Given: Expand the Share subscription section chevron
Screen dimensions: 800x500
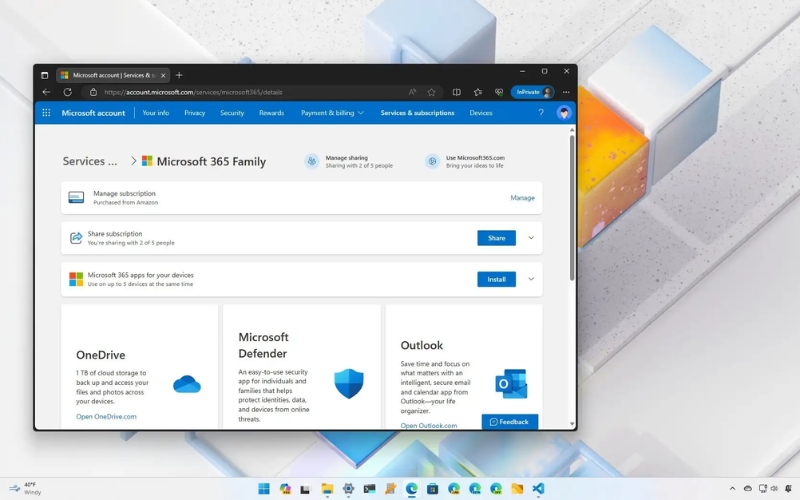Looking at the screenshot, I should [531, 238].
